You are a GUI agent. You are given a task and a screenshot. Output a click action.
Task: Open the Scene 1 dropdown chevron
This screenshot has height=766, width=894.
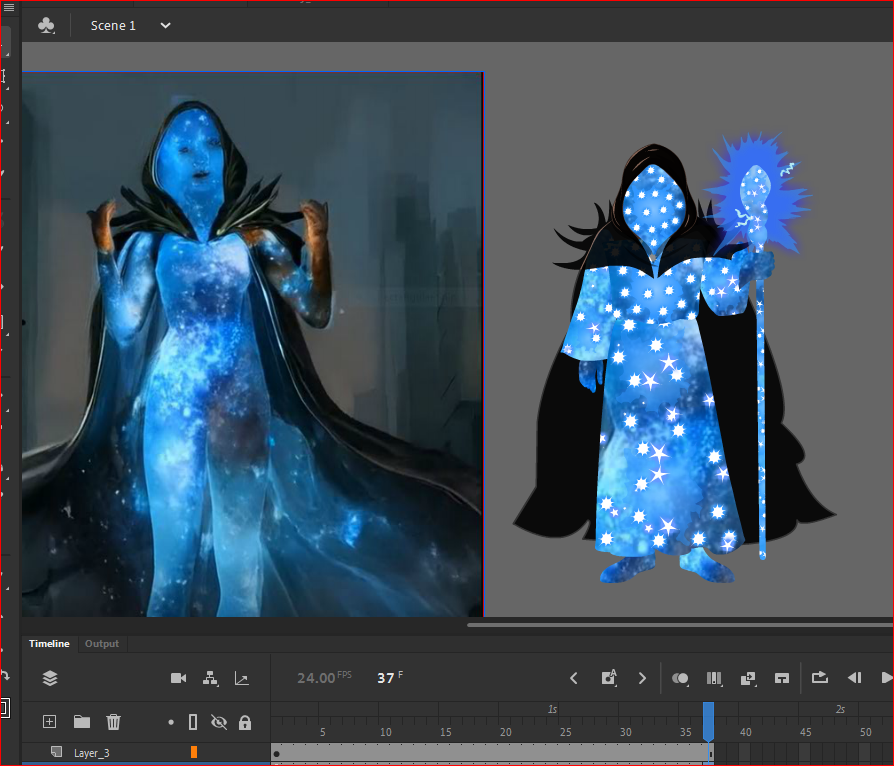(x=165, y=26)
